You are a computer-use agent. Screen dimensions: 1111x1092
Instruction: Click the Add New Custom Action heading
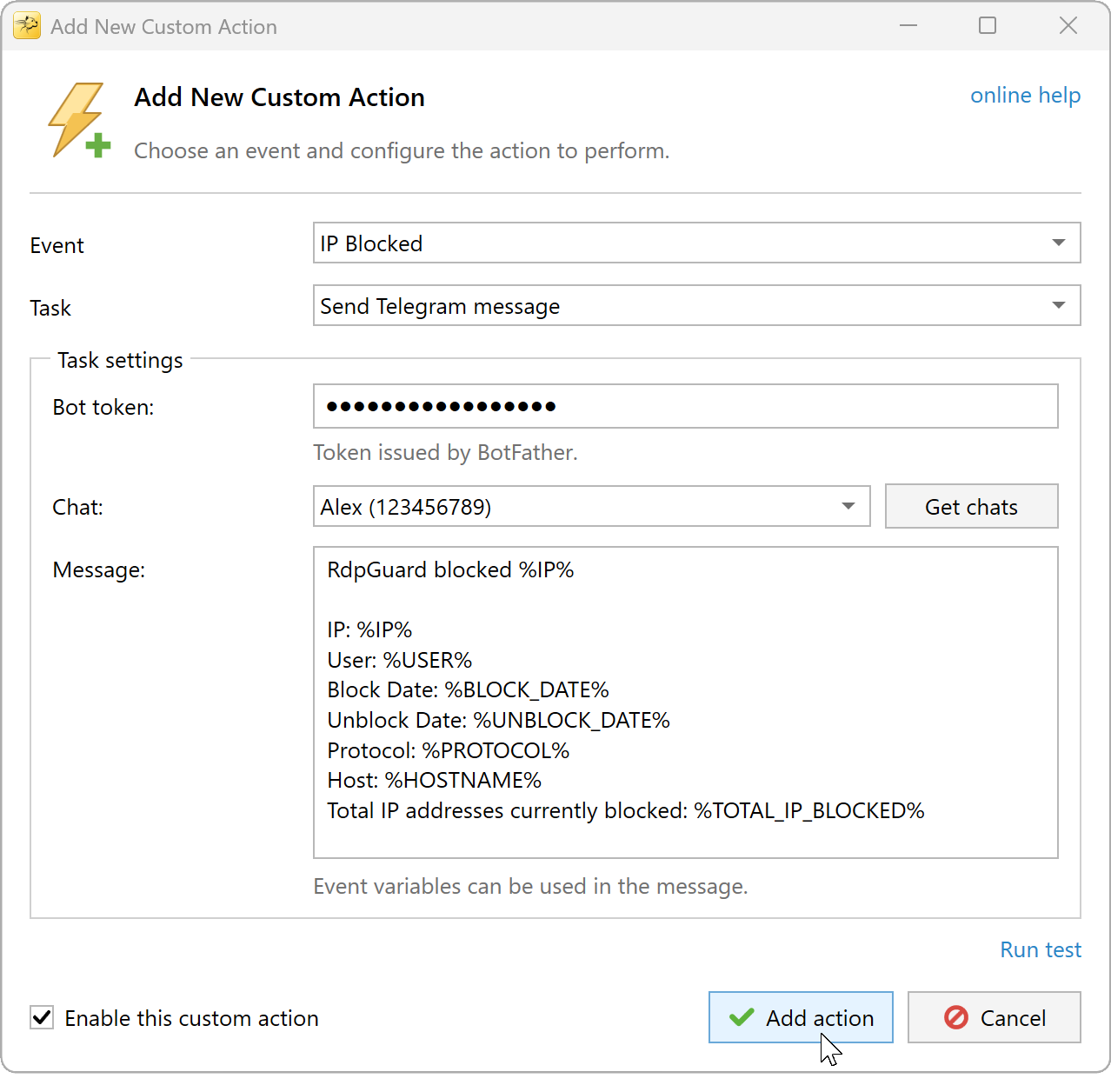pyautogui.click(x=279, y=97)
